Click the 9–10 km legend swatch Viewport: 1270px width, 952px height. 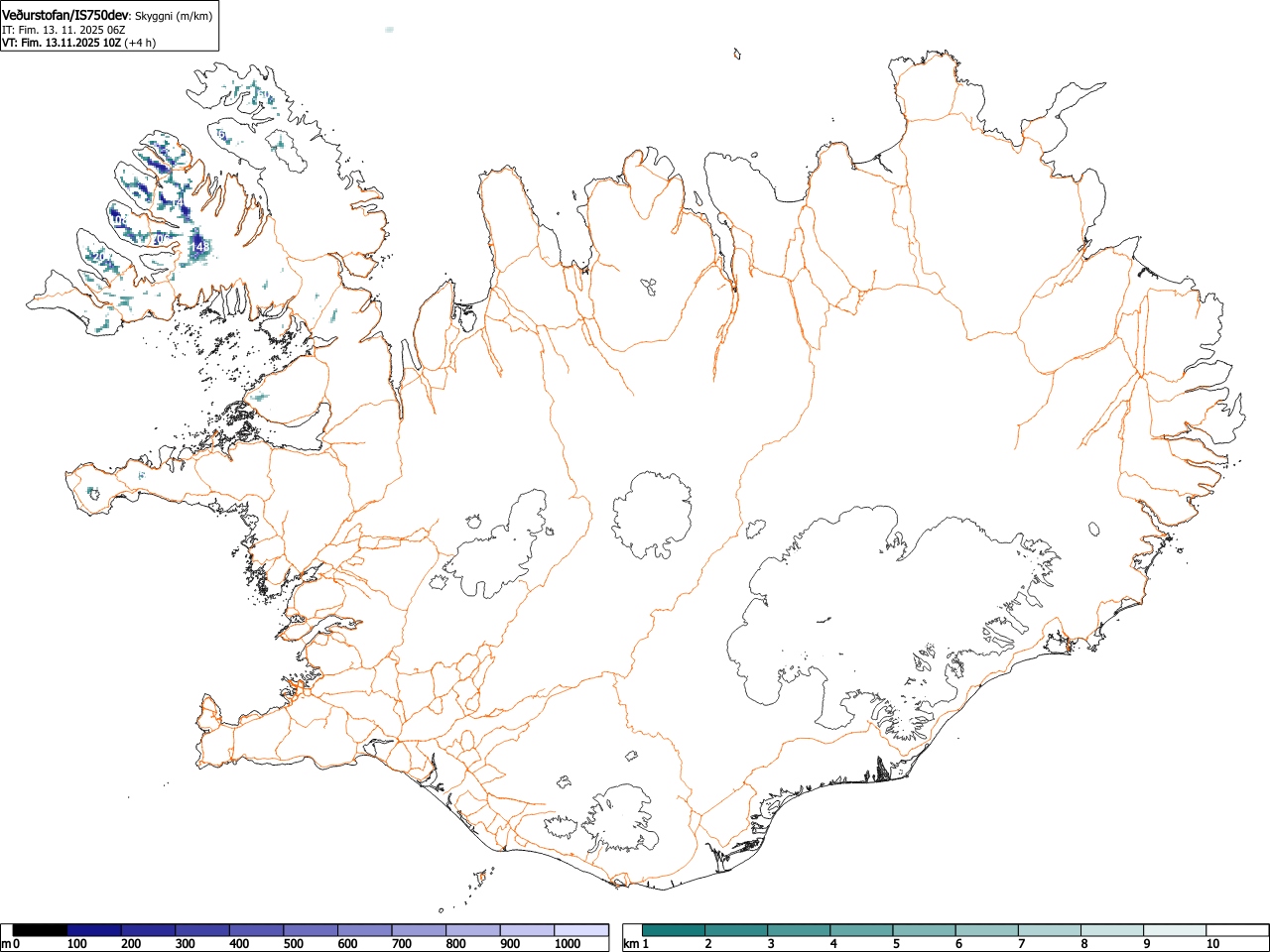1175,930
